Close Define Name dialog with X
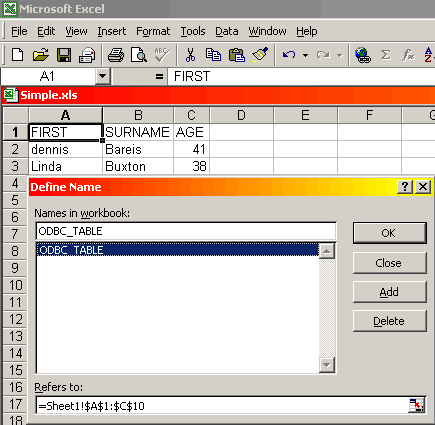 pyautogui.click(x=423, y=187)
